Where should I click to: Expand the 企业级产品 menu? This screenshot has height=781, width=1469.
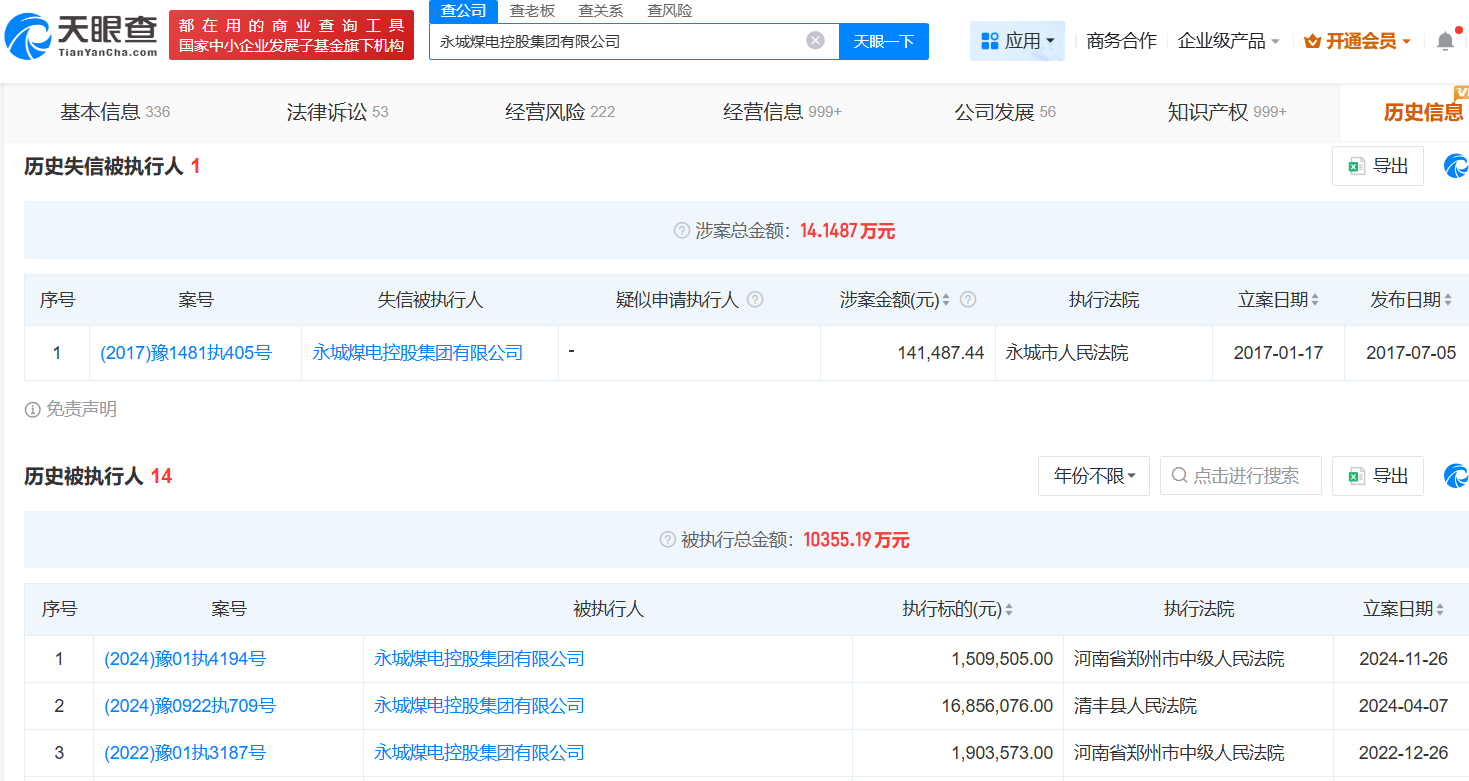pyautogui.click(x=1228, y=41)
